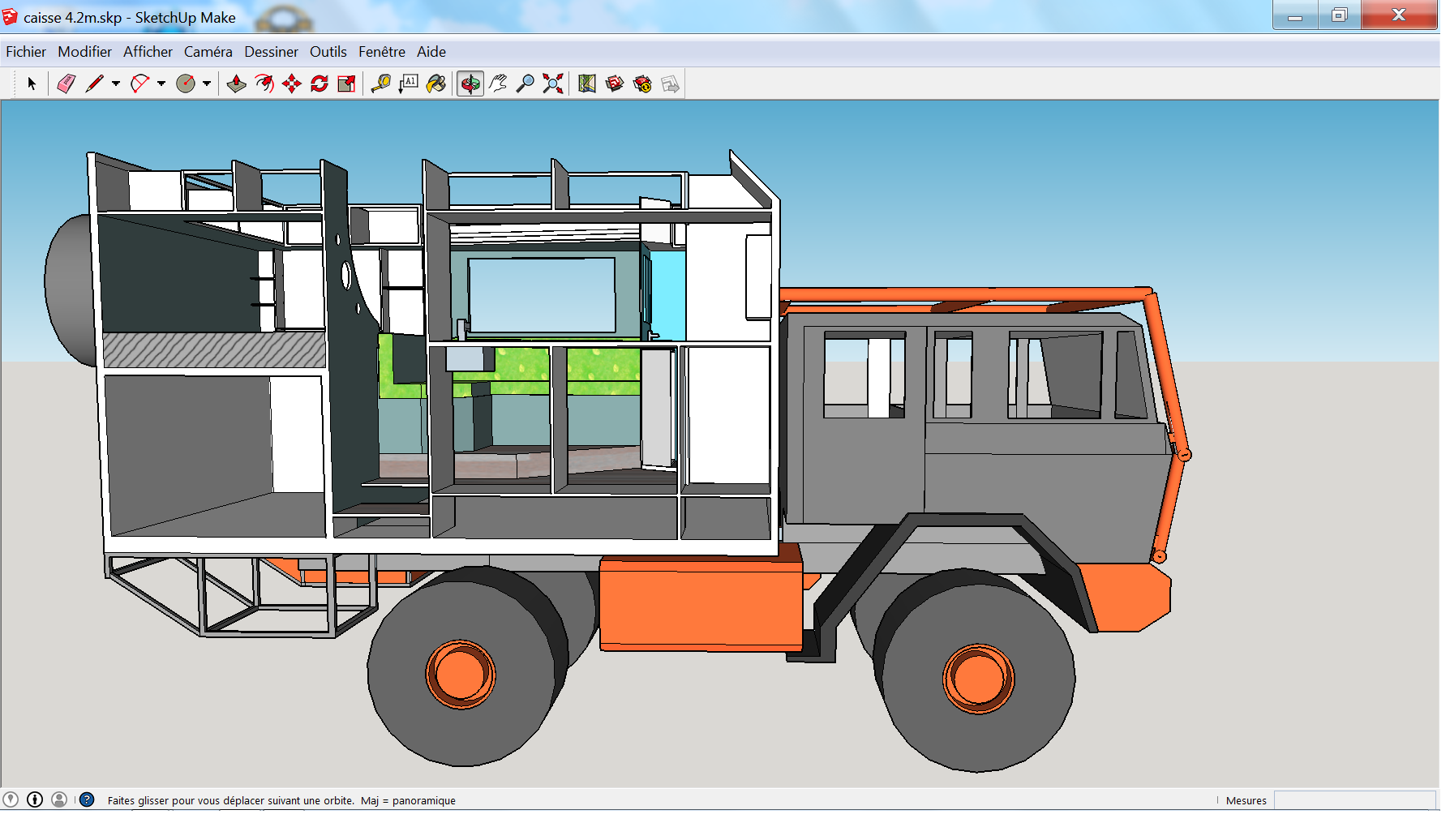Screen dimensions: 1450x840
Task: Click the Instructor help question mark button
Action: tap(87, 799)
